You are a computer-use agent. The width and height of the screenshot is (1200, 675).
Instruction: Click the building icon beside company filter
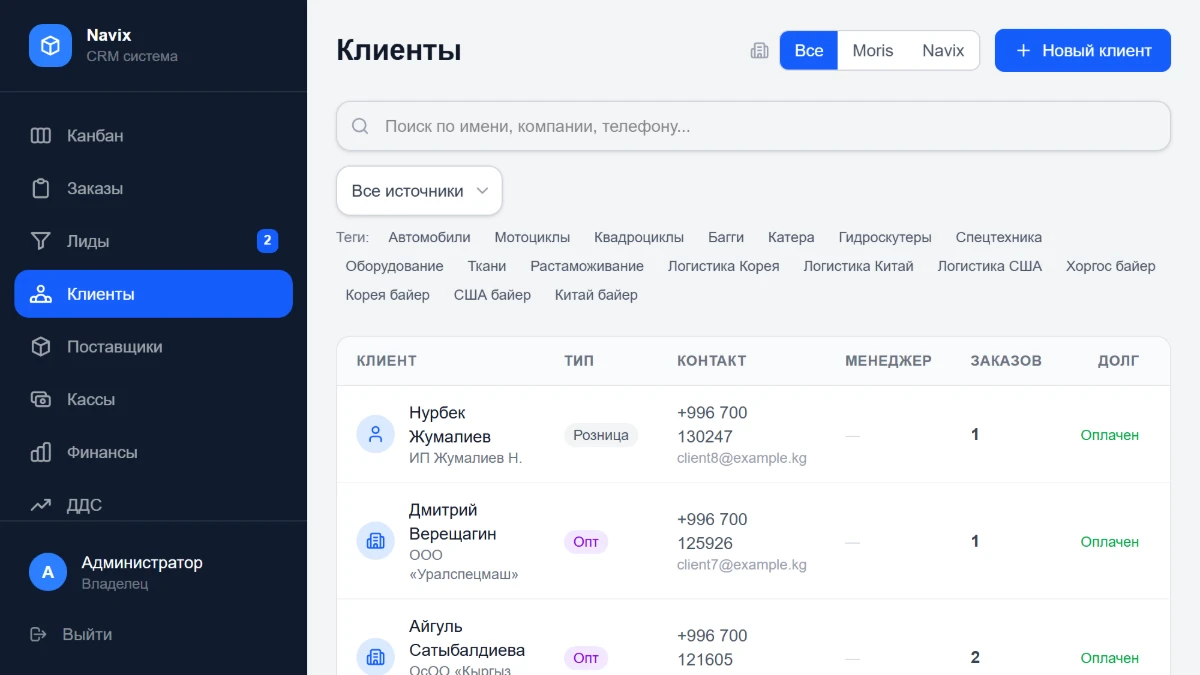coord(759,50)
